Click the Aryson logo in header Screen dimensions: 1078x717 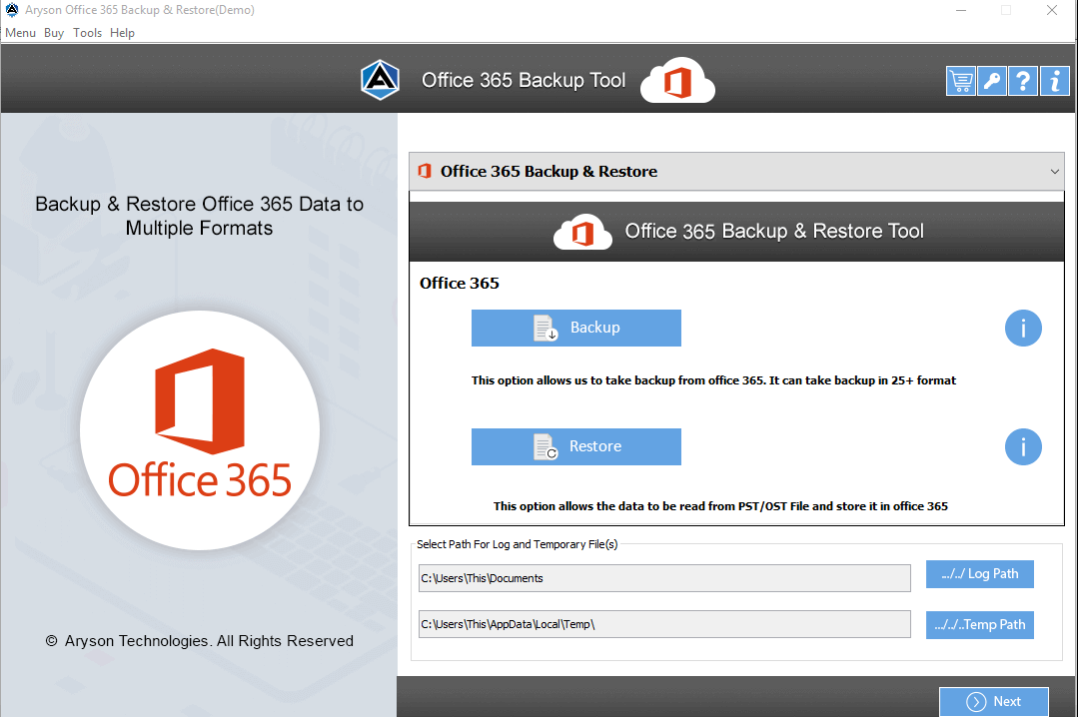(x=380, y=80)
